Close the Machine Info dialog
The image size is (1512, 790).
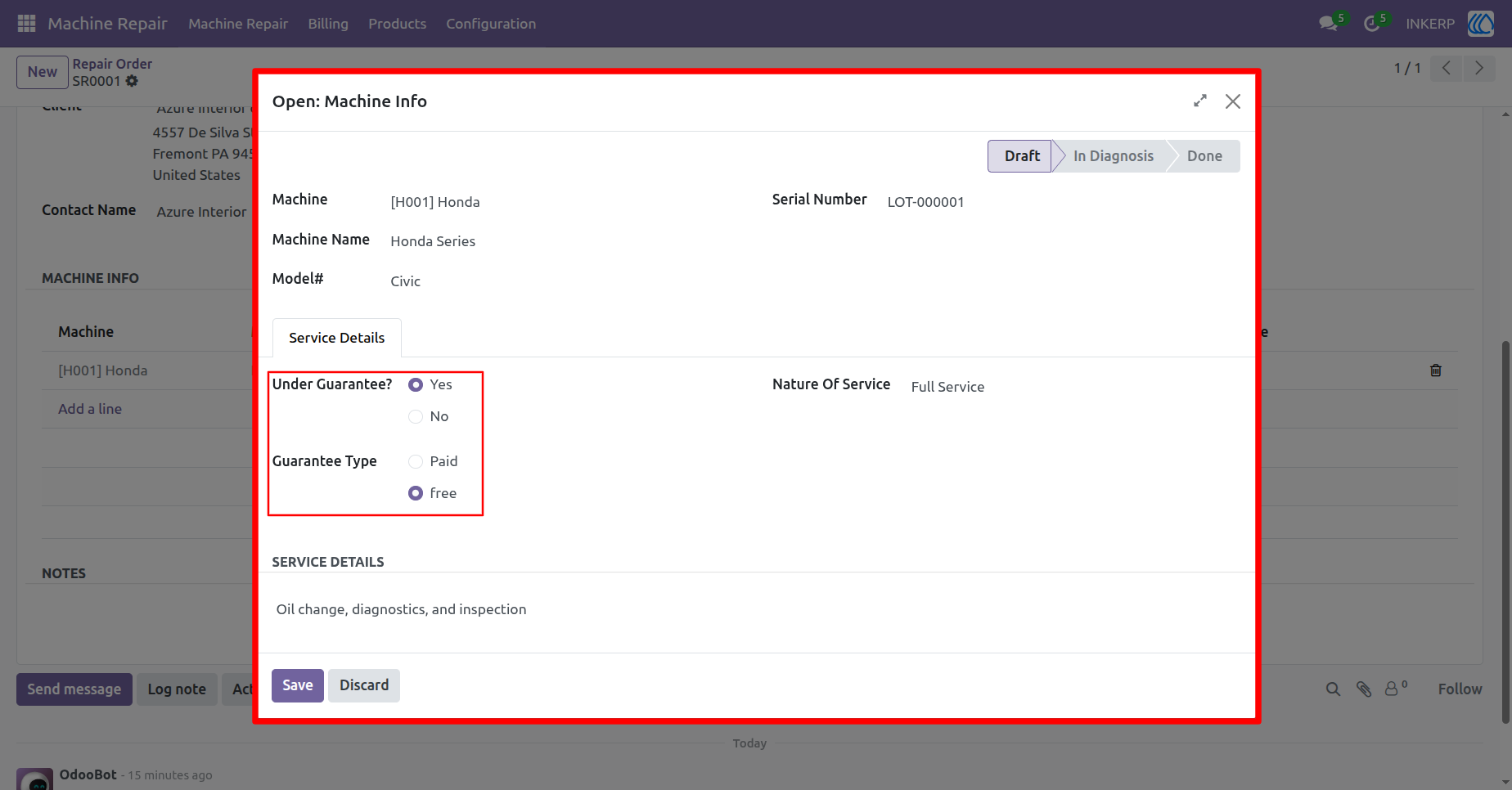pos(1233,101)
